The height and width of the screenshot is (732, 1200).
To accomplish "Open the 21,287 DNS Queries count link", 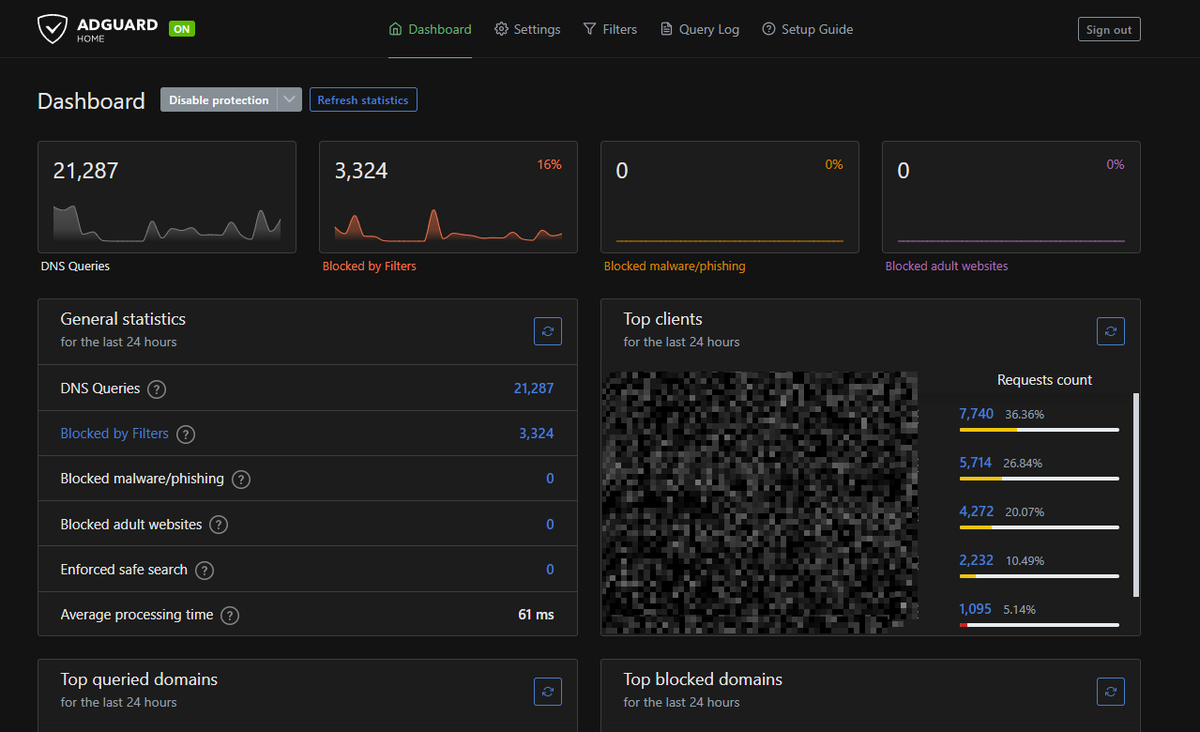I will (x=534, y=388).
